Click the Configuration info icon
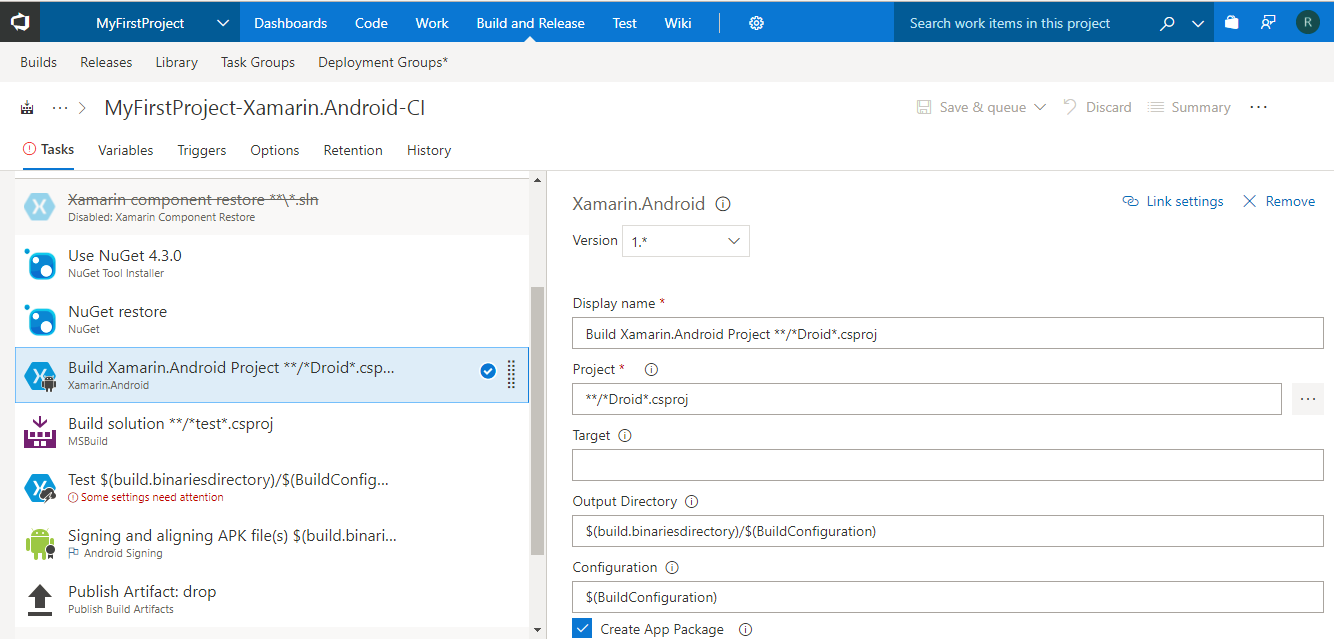Image resolution: width=1334 pixels, height=639 pixels. coord(672,568)
